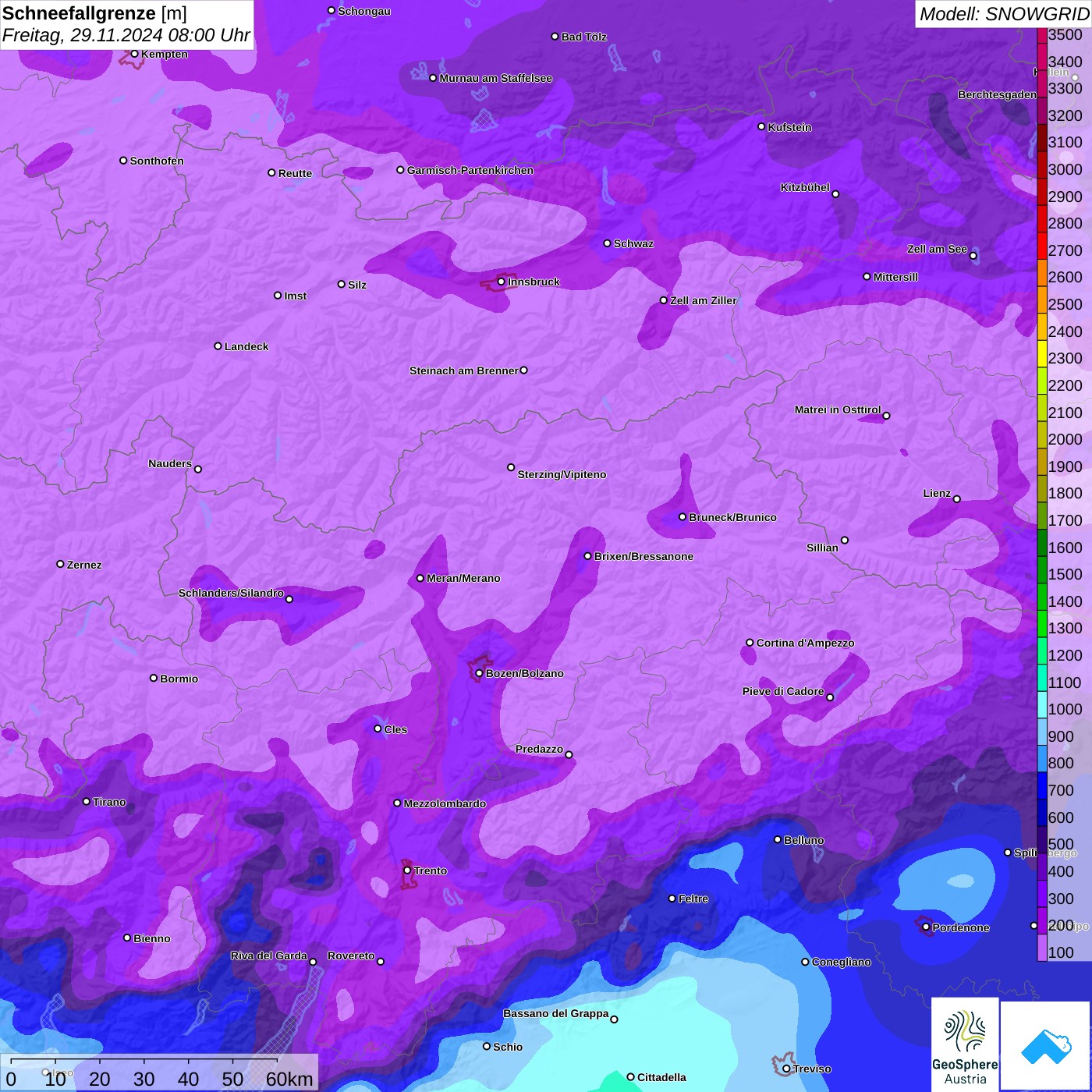This screenshot has height=1092, width=1092.
Task: Select the Tirano city marker dot
Action: point(87,801)
